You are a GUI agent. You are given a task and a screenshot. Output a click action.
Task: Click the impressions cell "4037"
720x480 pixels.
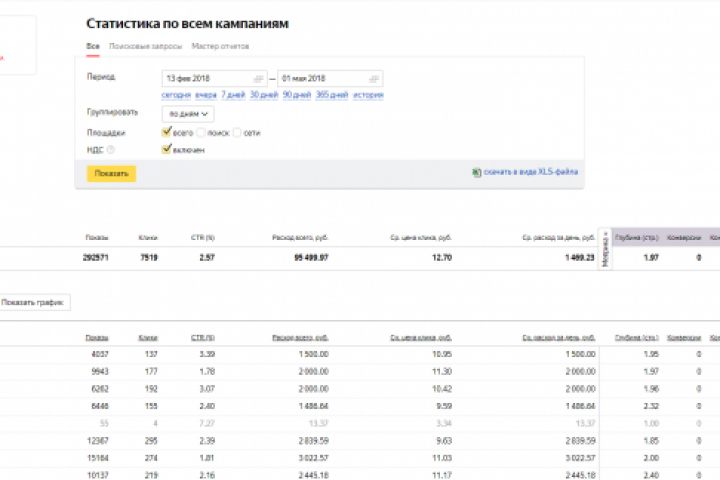[x=100, y=354]
